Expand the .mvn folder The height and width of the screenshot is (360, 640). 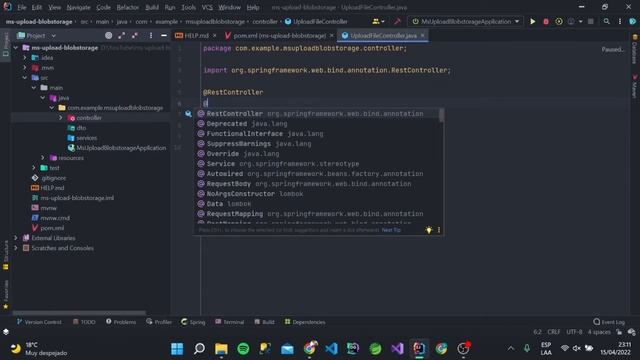[x=24, y=67]
